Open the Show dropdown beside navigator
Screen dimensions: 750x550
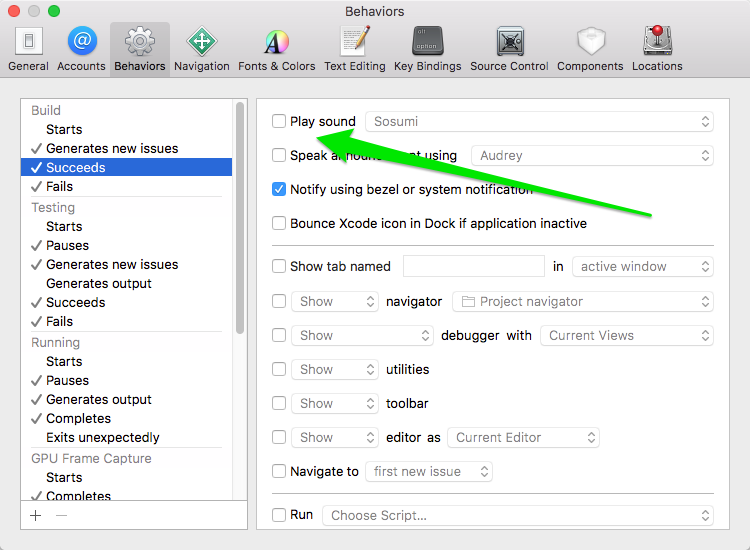[335, 302]
